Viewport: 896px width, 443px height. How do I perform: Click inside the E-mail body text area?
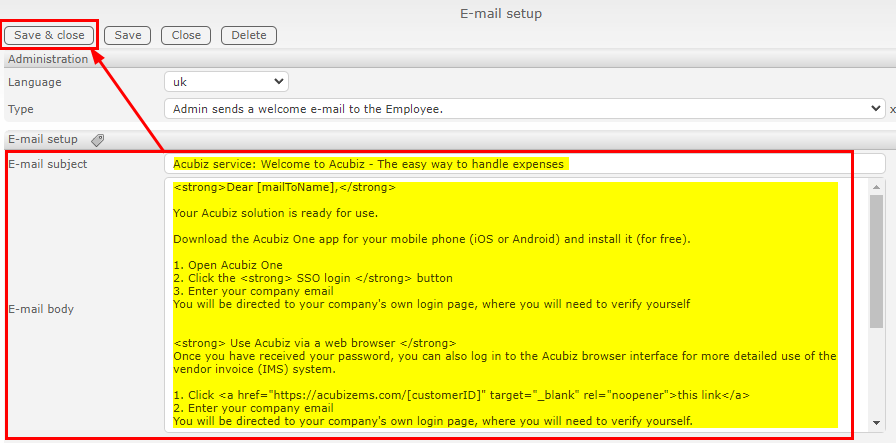(516, 305)
